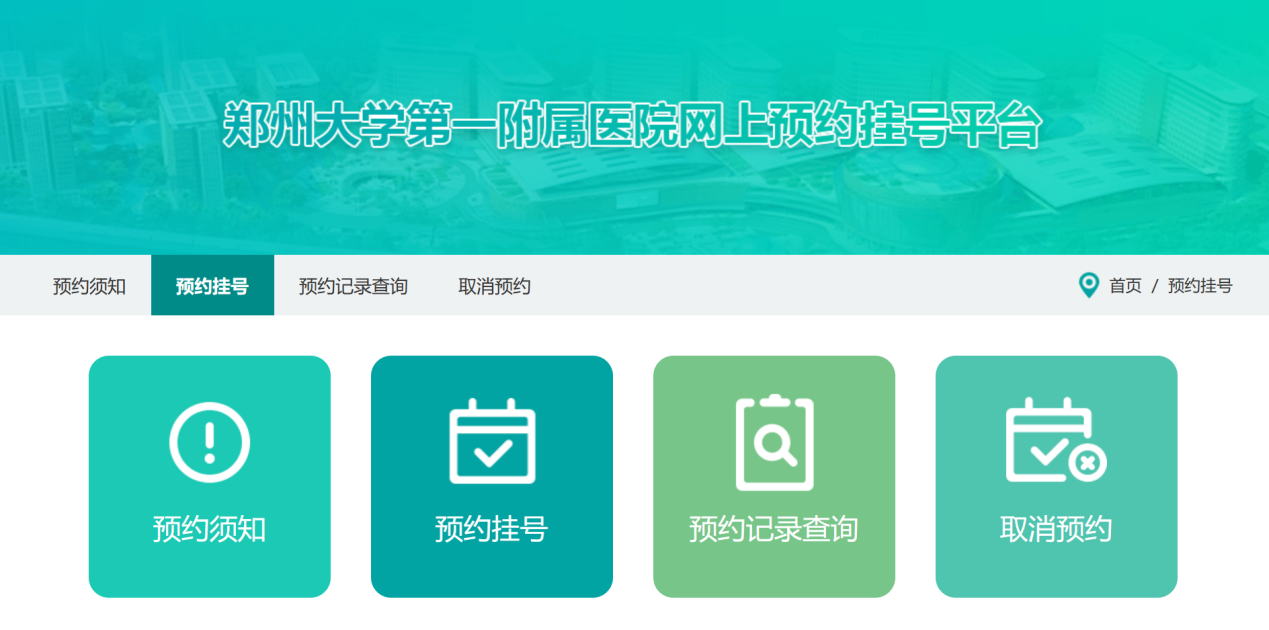The height and width of the screenshot is (630, 1269).
Task: Click the 郑州大学第一附属医院网上预约挂号平台 banner title
Action: pyautogui.click(x=632, y=125)
